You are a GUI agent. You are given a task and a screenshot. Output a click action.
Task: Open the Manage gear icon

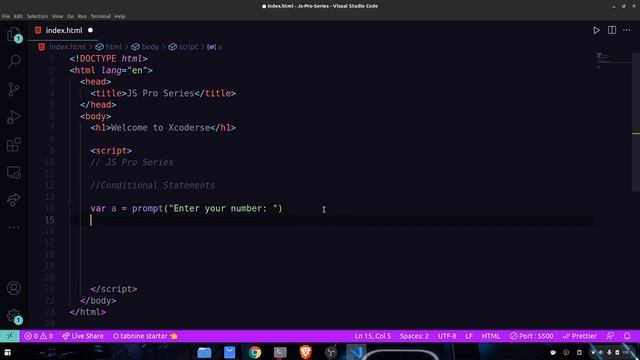pyautogui.click(x=14, y=316)
